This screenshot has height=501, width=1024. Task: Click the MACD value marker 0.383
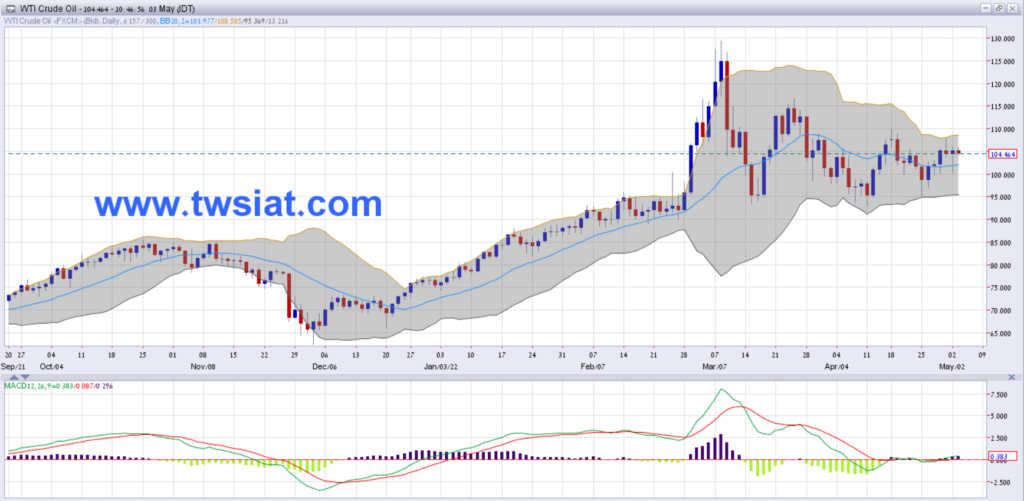pos(1000,457)
